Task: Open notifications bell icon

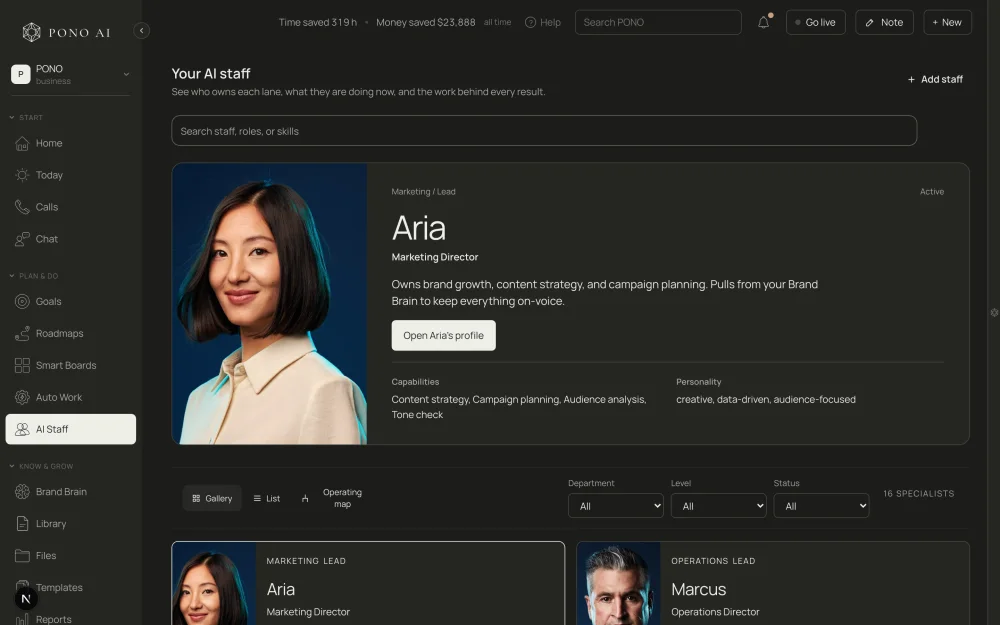Action: click(763, 22)
